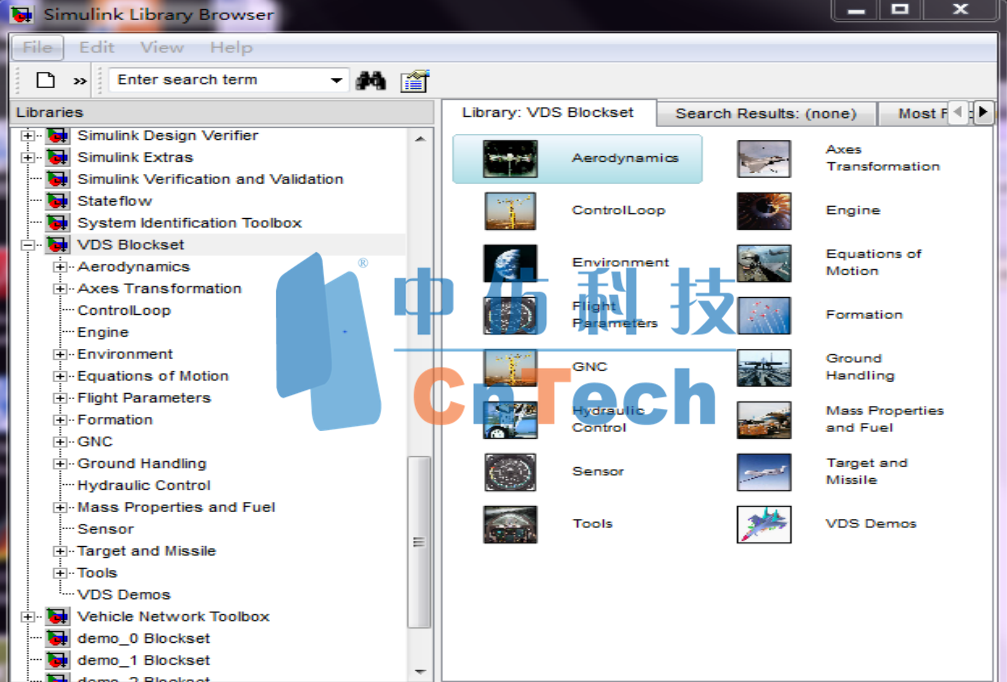Expand the Target and Missile node
1007x682 pixels.
[x=60, y=551]
